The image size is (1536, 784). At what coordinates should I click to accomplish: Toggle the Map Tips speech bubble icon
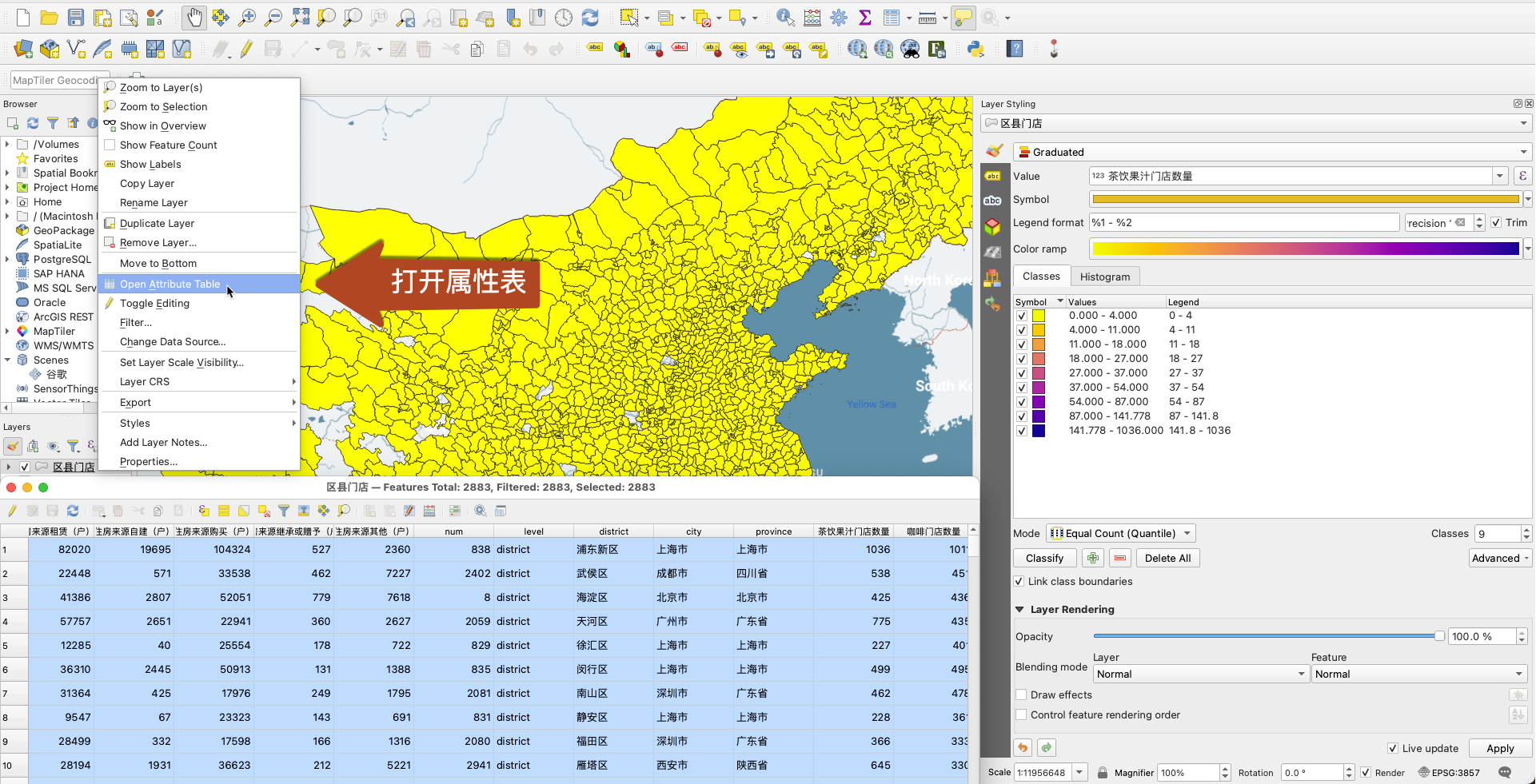coord(963,18)
